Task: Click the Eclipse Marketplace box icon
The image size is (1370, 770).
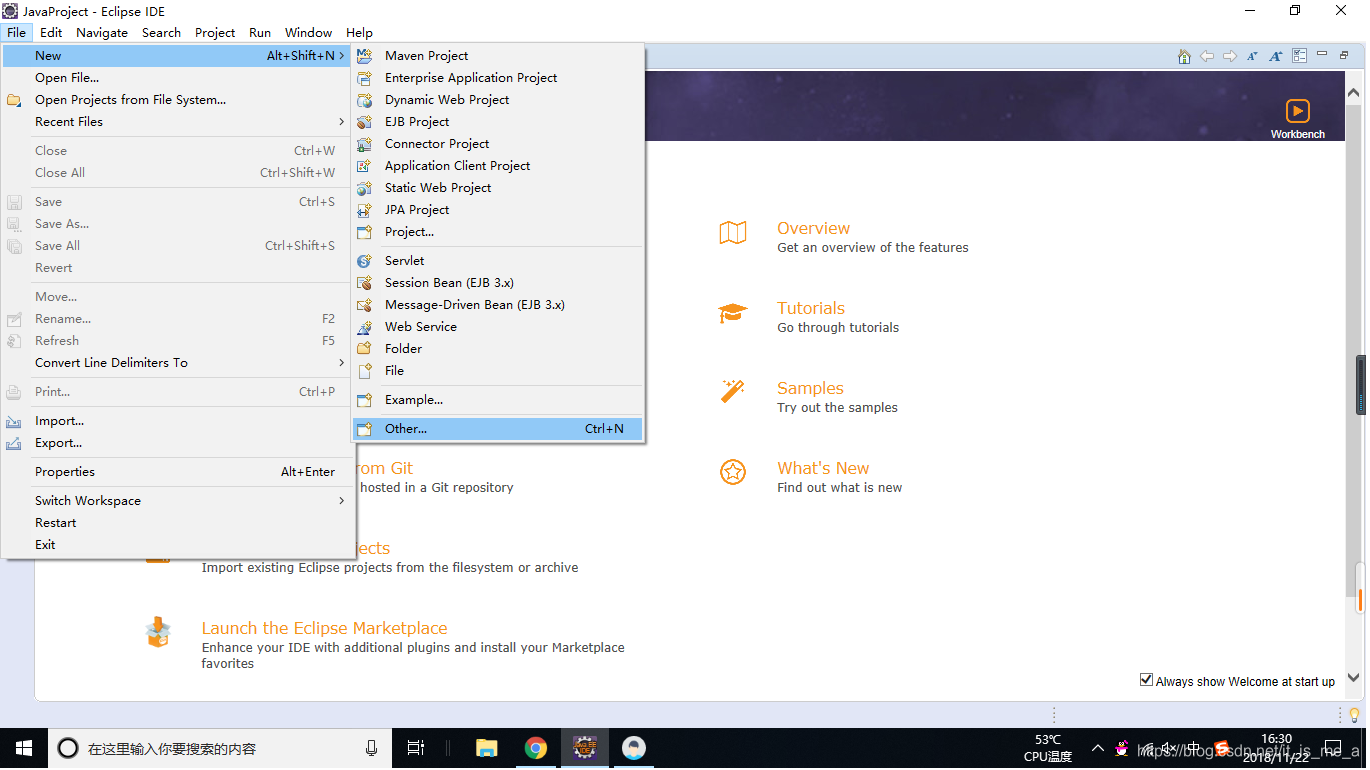Action: (158, 632)
